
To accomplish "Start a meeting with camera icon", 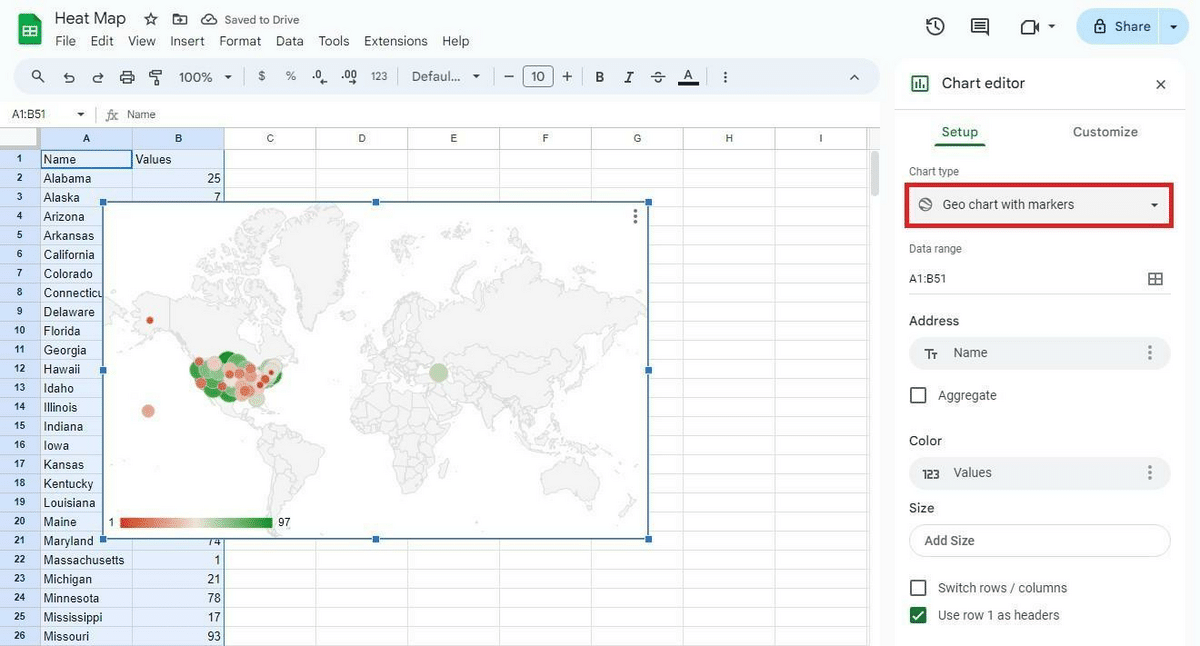I will (x=1030, y=27).
